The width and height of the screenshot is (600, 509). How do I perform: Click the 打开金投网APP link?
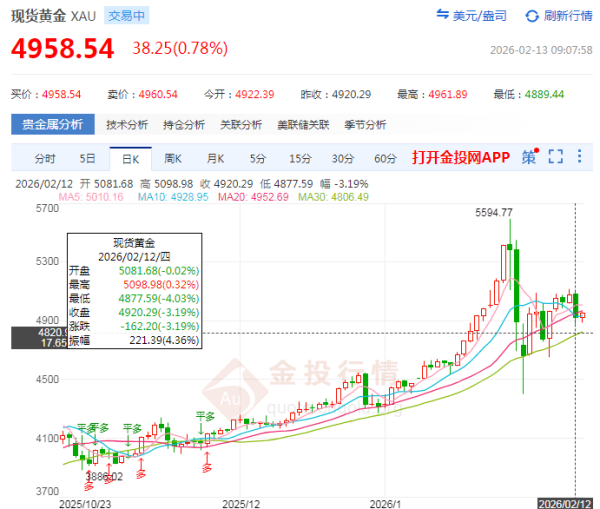(x=461, y=157)
